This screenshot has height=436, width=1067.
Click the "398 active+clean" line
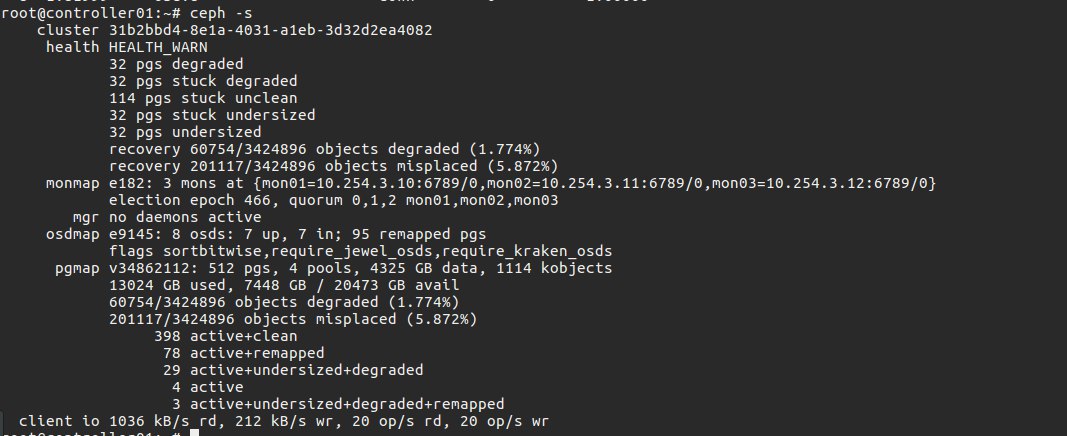pos(233,336)
